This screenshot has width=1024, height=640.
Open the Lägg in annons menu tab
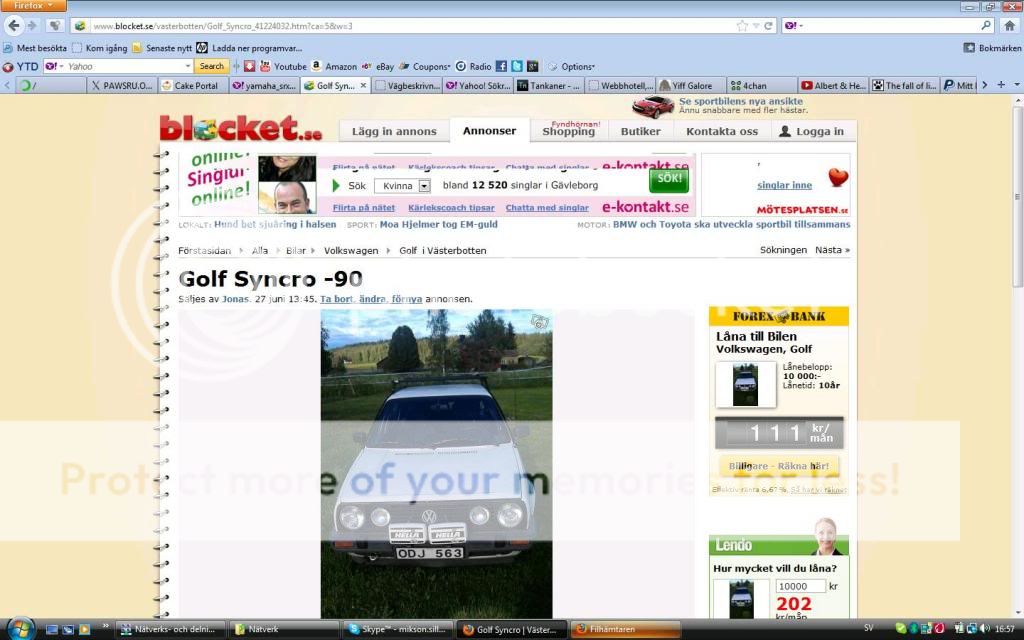394,131
